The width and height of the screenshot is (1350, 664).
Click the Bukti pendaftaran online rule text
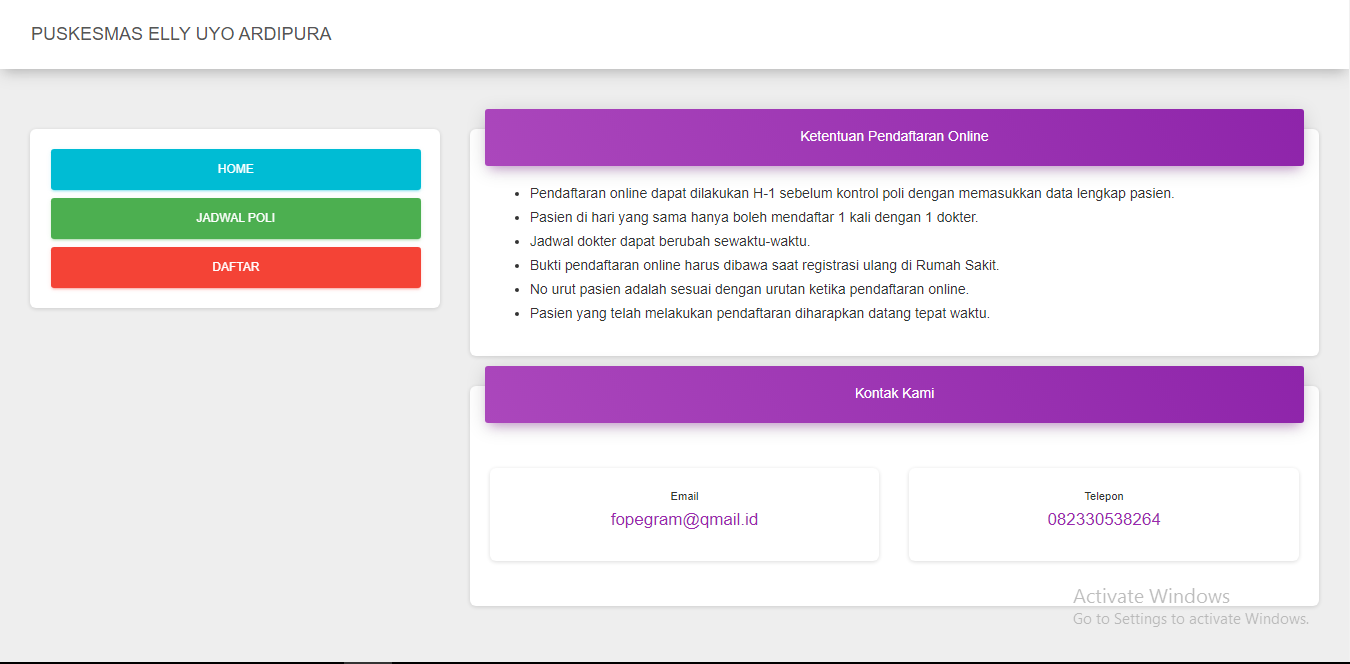pyautogui.click(x=764, y=265)
